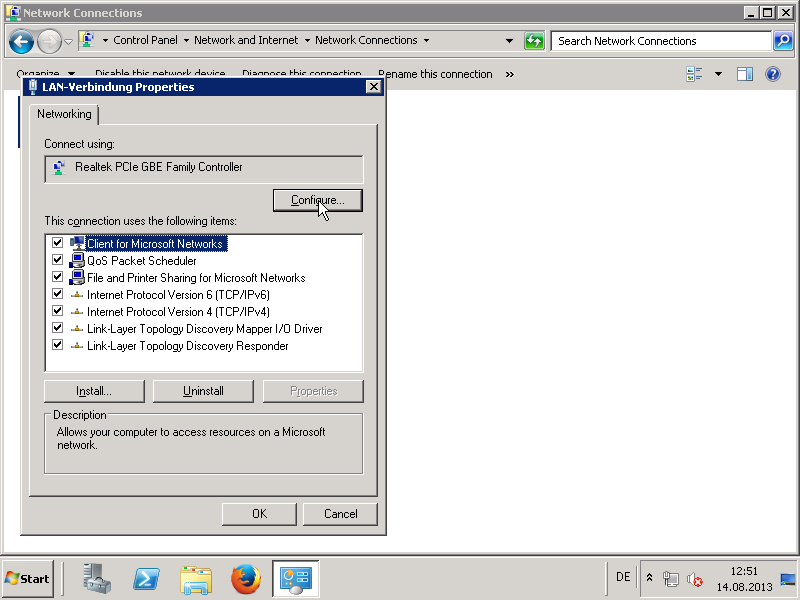Open recent pages dropdown next to Forward
Viewport: 800px width, 600px height.
[x=68, y=41]
